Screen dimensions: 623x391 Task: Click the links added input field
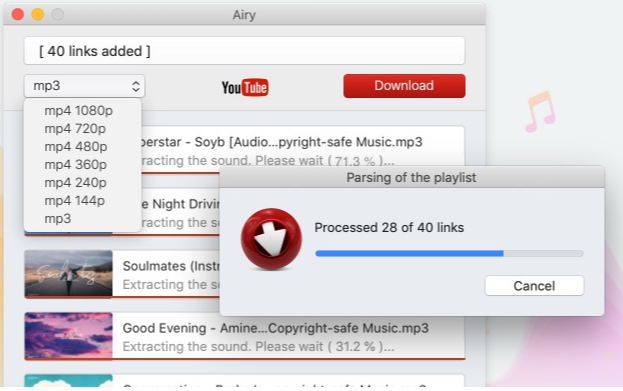244,51
